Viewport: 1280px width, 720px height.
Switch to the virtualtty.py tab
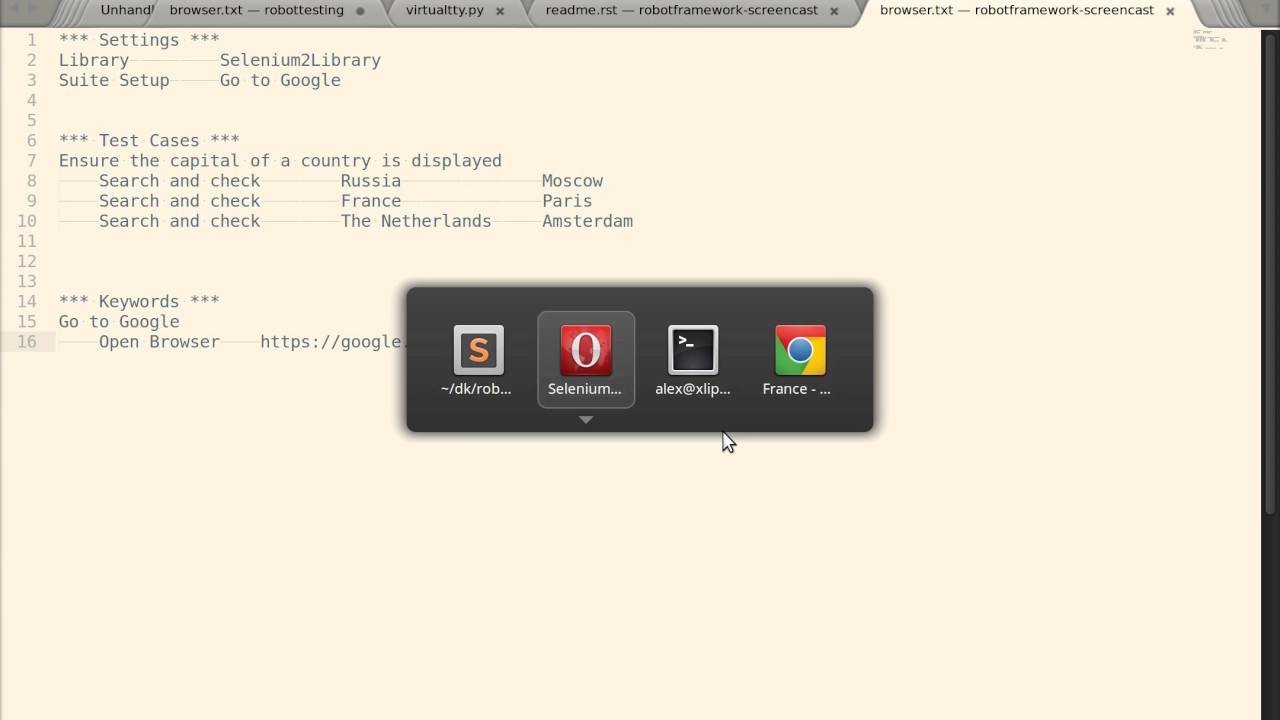click(x=445, y=10)
